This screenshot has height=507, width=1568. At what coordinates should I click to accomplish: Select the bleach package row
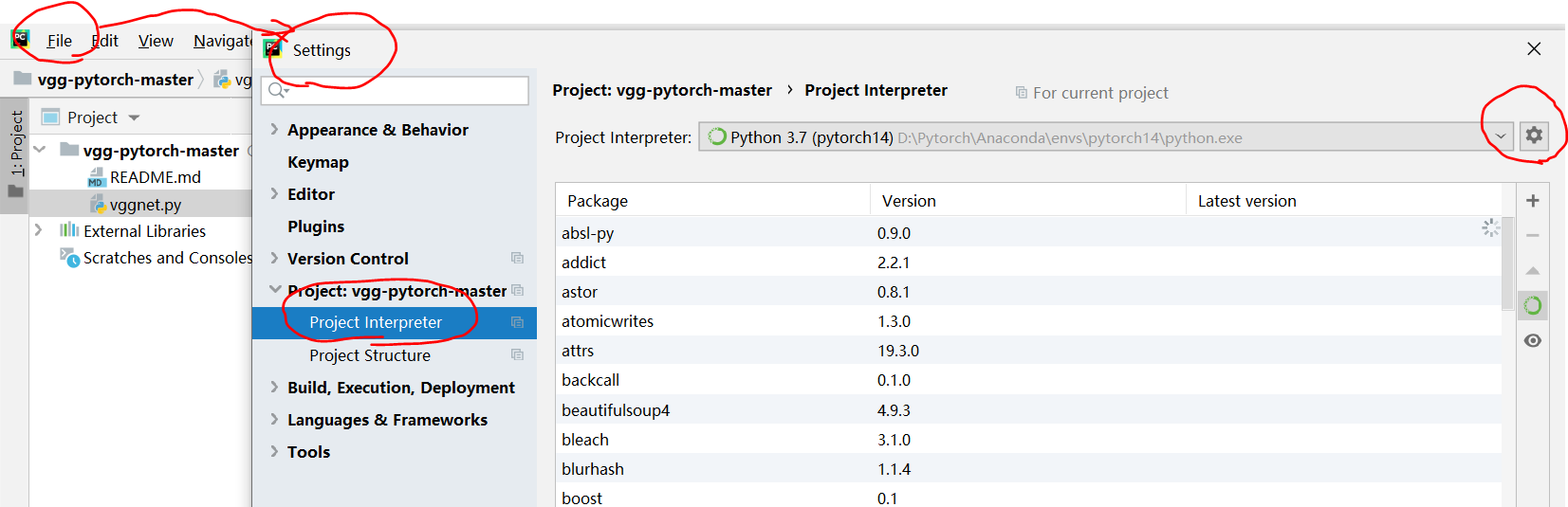[x=1028, y=439]
